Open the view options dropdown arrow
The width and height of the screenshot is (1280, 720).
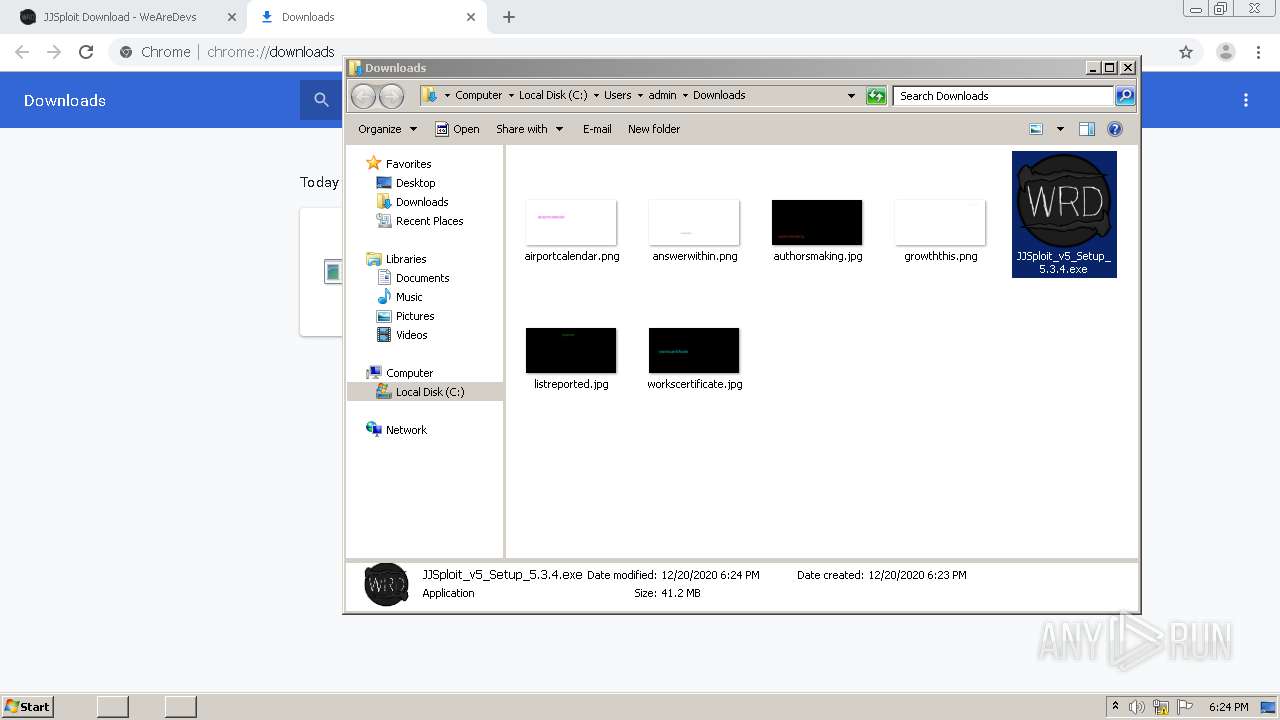pyautogui.click(x=1060, y=129)
